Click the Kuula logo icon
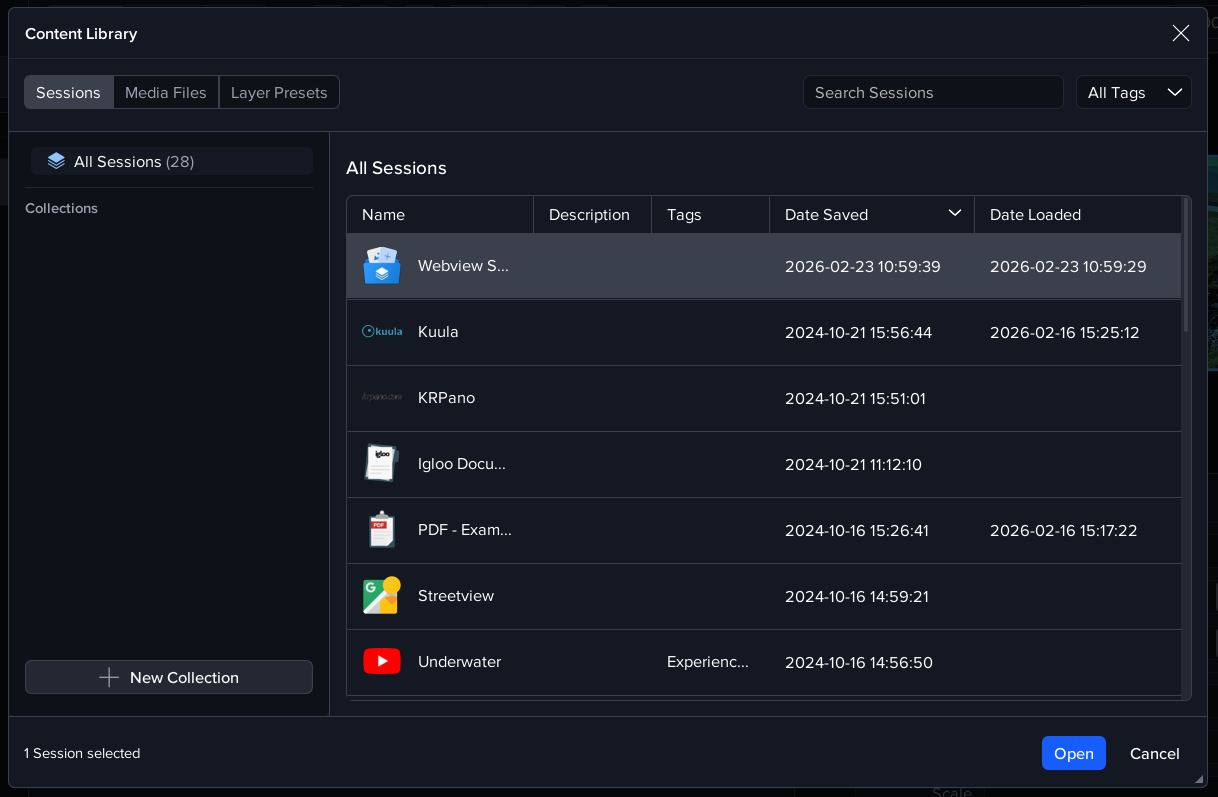The width and height of the screenshot is (1218, 797). click(x=381, y=332)
